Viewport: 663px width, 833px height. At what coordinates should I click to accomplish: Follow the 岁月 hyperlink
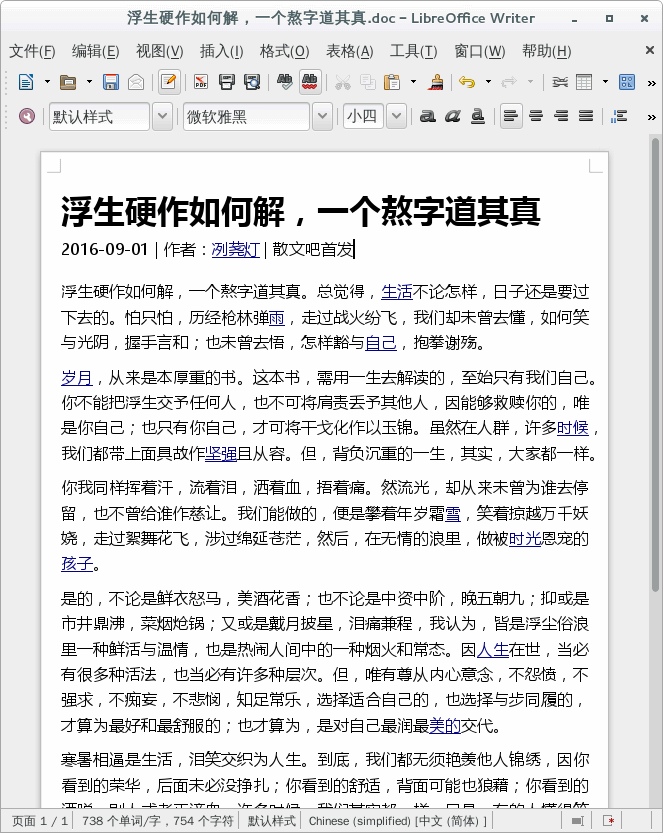coord(77,378)
